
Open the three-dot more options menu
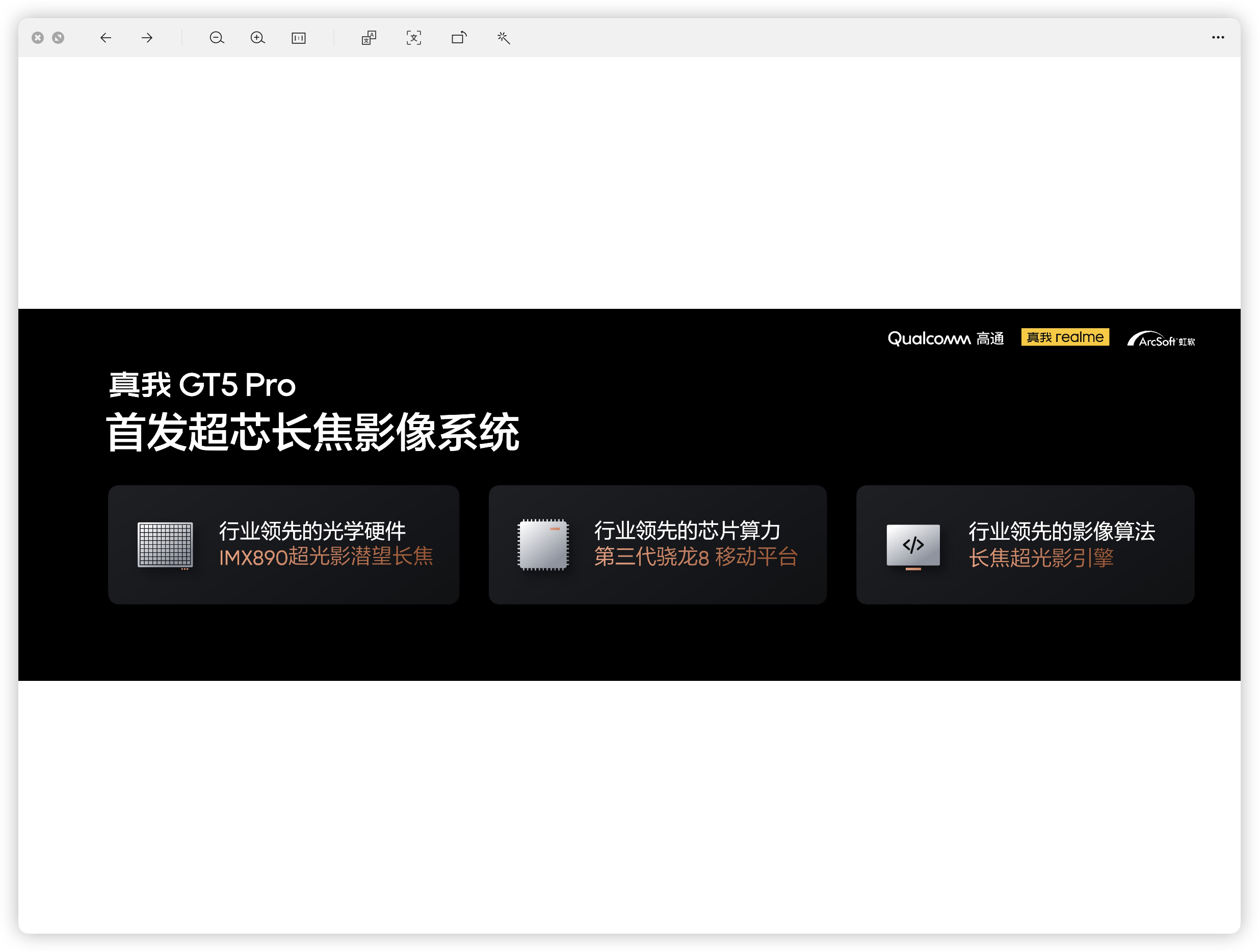pos(1218,38)
